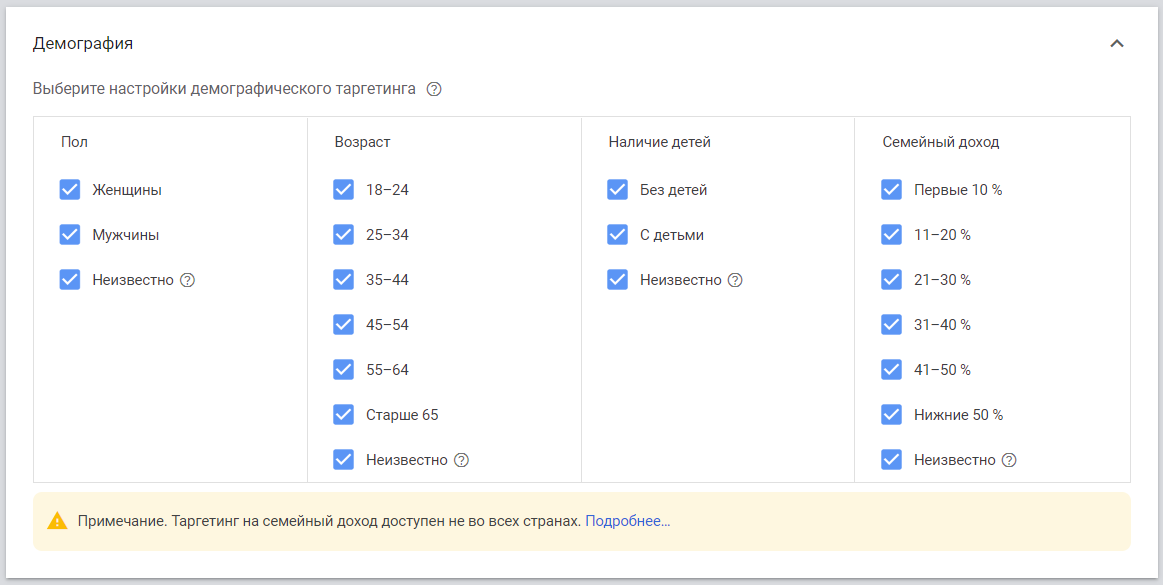This screenshot has width=1163, height=585.
Task: Toggle the Старше 65 checkbox
Action: point(344,415)
